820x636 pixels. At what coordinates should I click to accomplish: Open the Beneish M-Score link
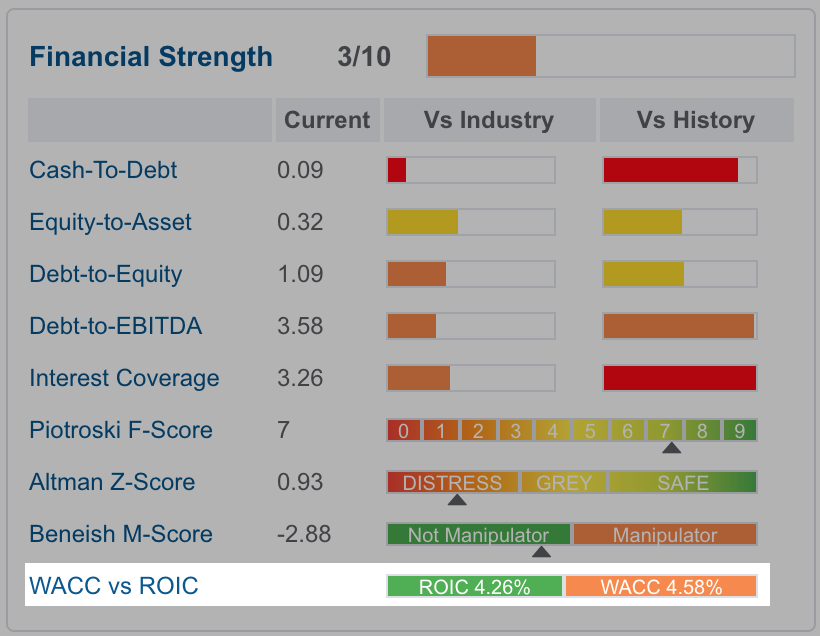point(121,534)
